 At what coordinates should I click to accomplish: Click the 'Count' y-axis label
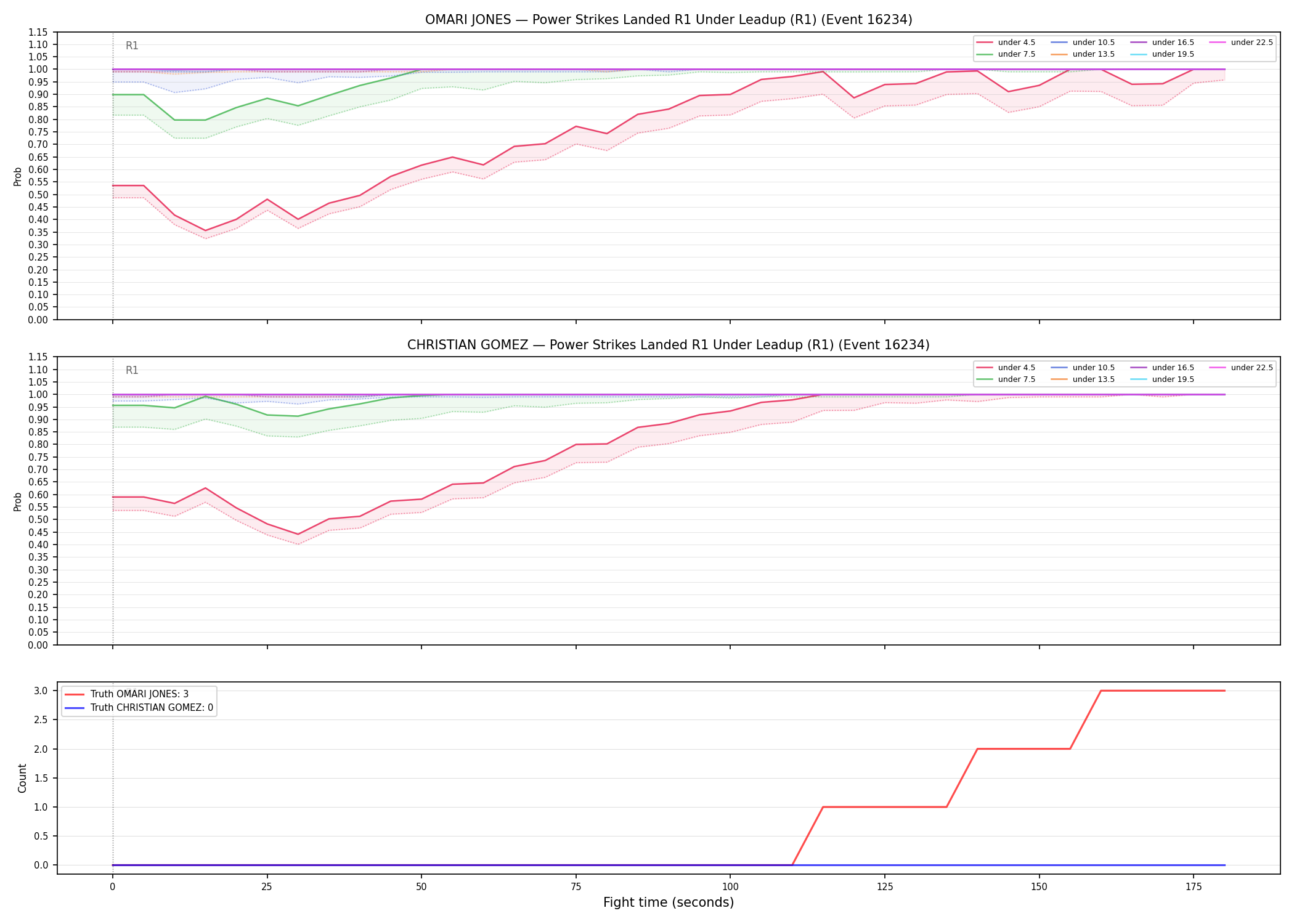pyautogui.click(x=22, y=778)
